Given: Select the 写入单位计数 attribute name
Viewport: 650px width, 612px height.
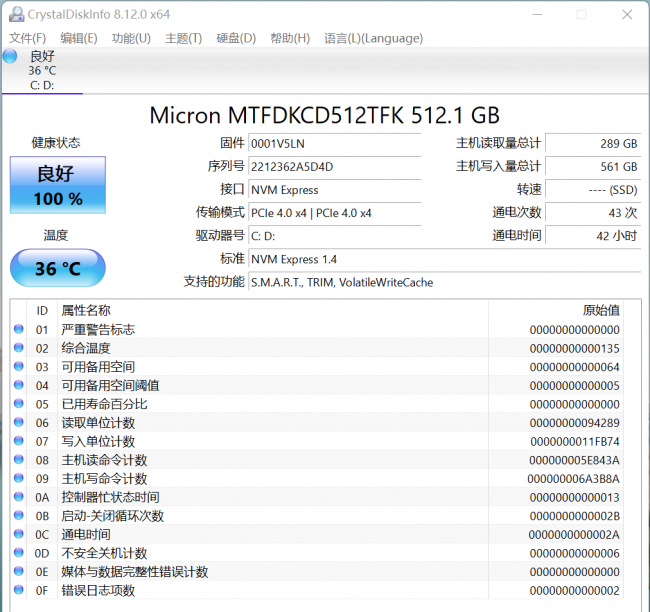Looking at the screenshot, I should coord(98,442).
